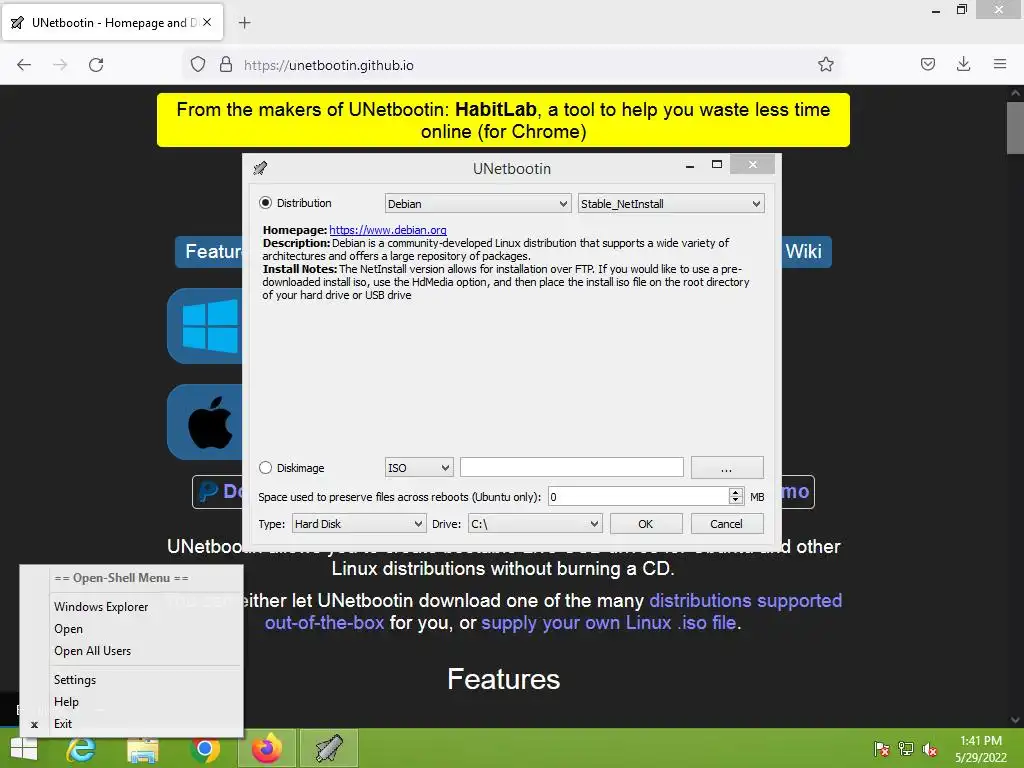Image resolution: width=1024 pixels, height=768 pixels.
Task: Open the Debian distribution dropdown
Action: click(477, 204)
